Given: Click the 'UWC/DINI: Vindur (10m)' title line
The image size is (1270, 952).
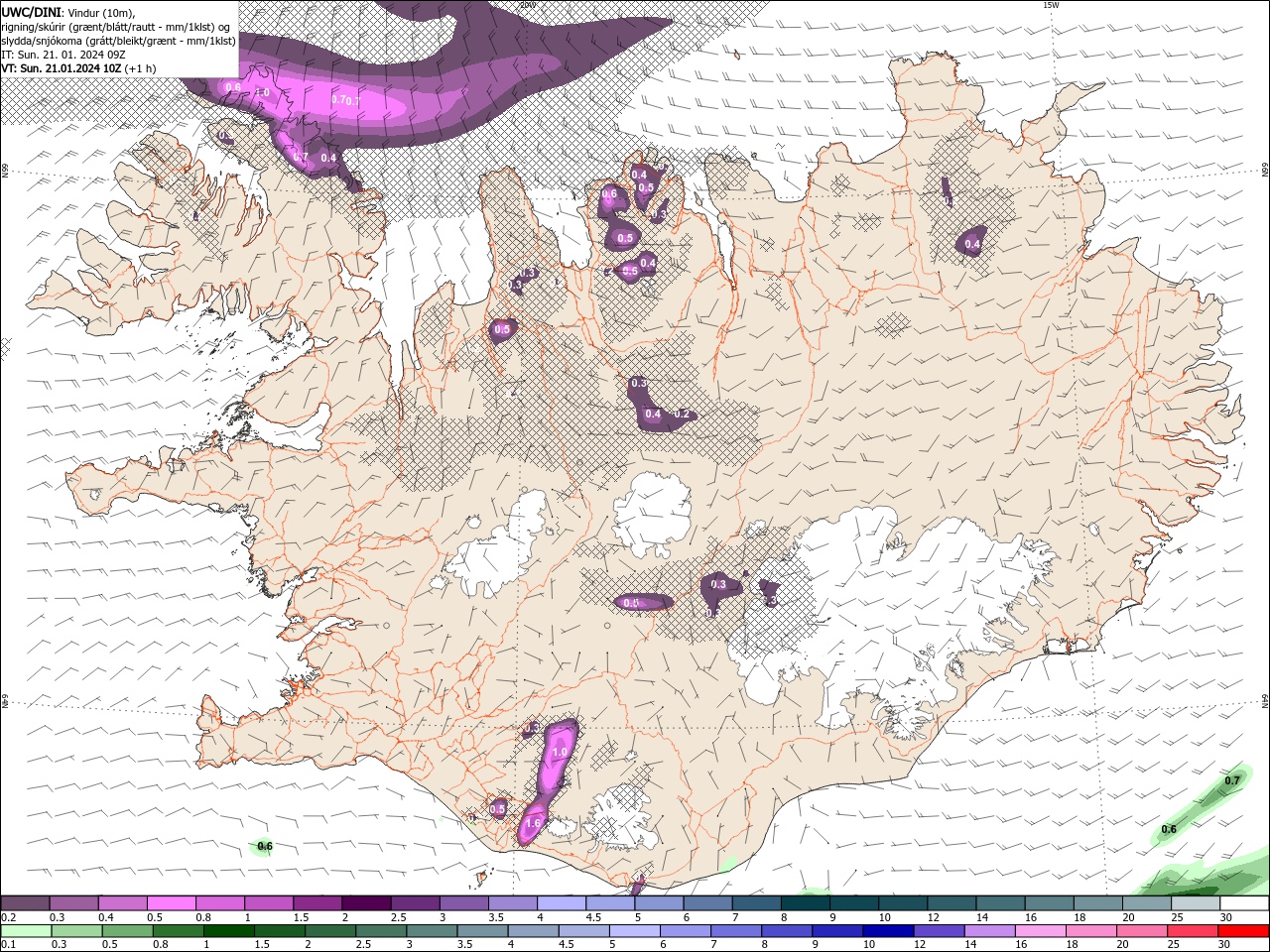Looking at the screenshot, I should [67, 11].
